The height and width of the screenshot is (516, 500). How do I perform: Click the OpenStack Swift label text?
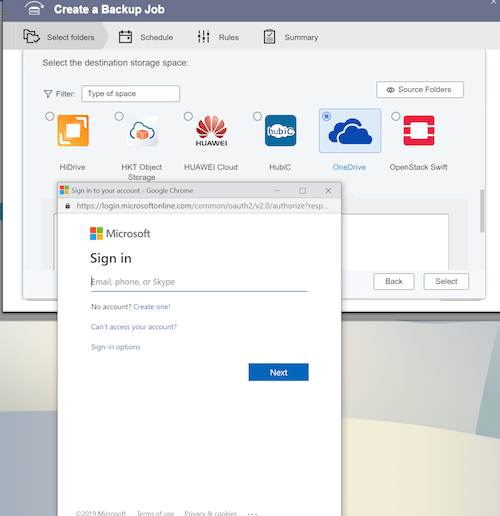point(419,167)
